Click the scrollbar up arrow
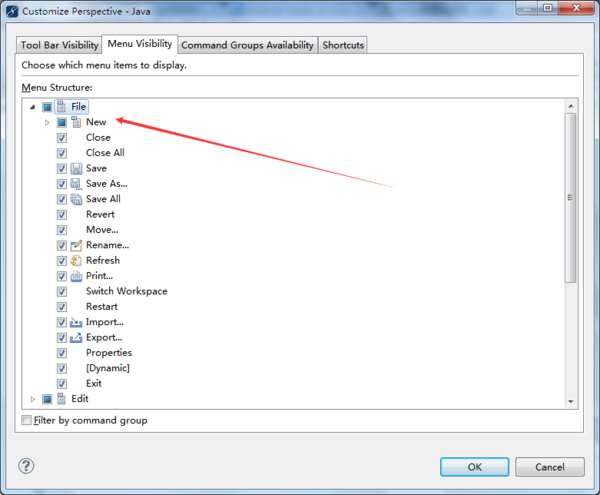The image size is (600, 495). coord(571,107)
